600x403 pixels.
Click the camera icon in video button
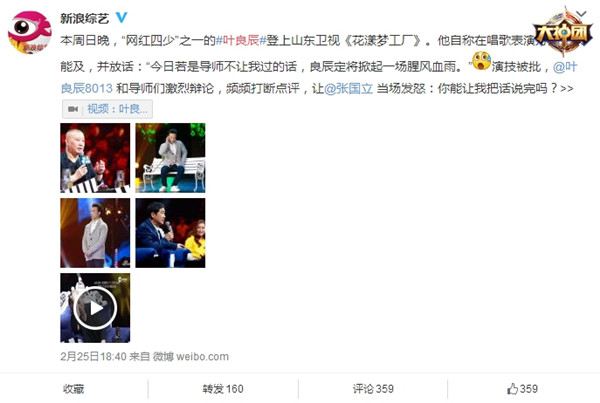coord(73,109)
